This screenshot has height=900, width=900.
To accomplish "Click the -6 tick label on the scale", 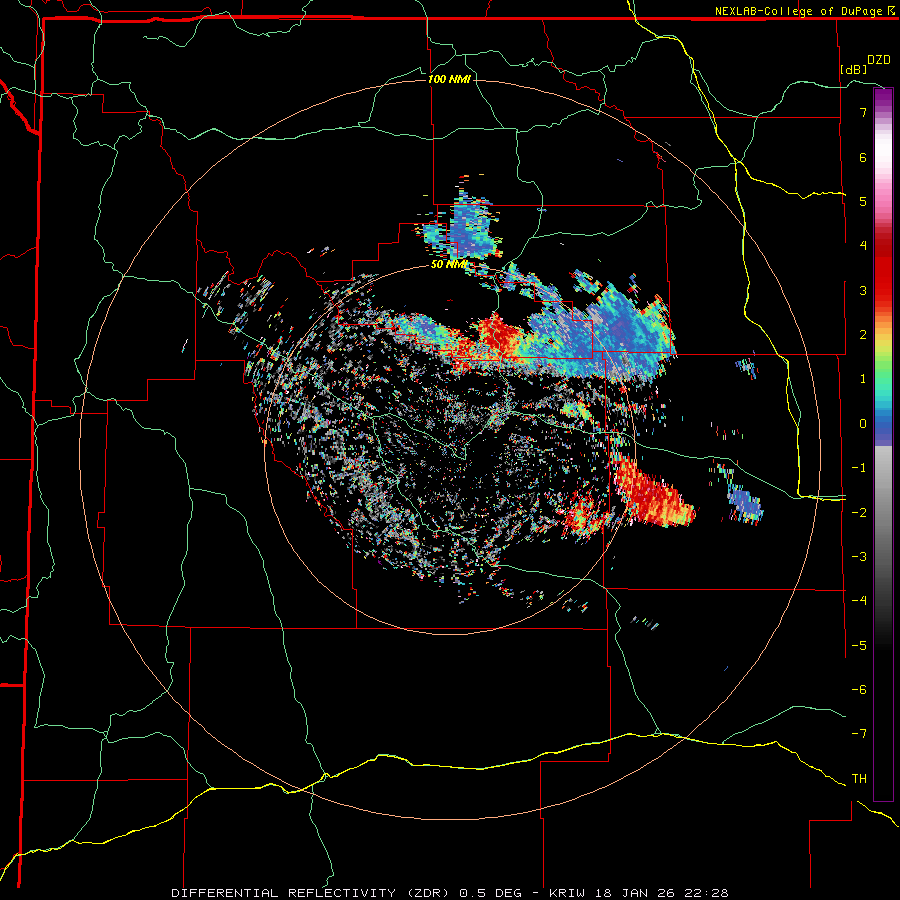I will [859, 690].
